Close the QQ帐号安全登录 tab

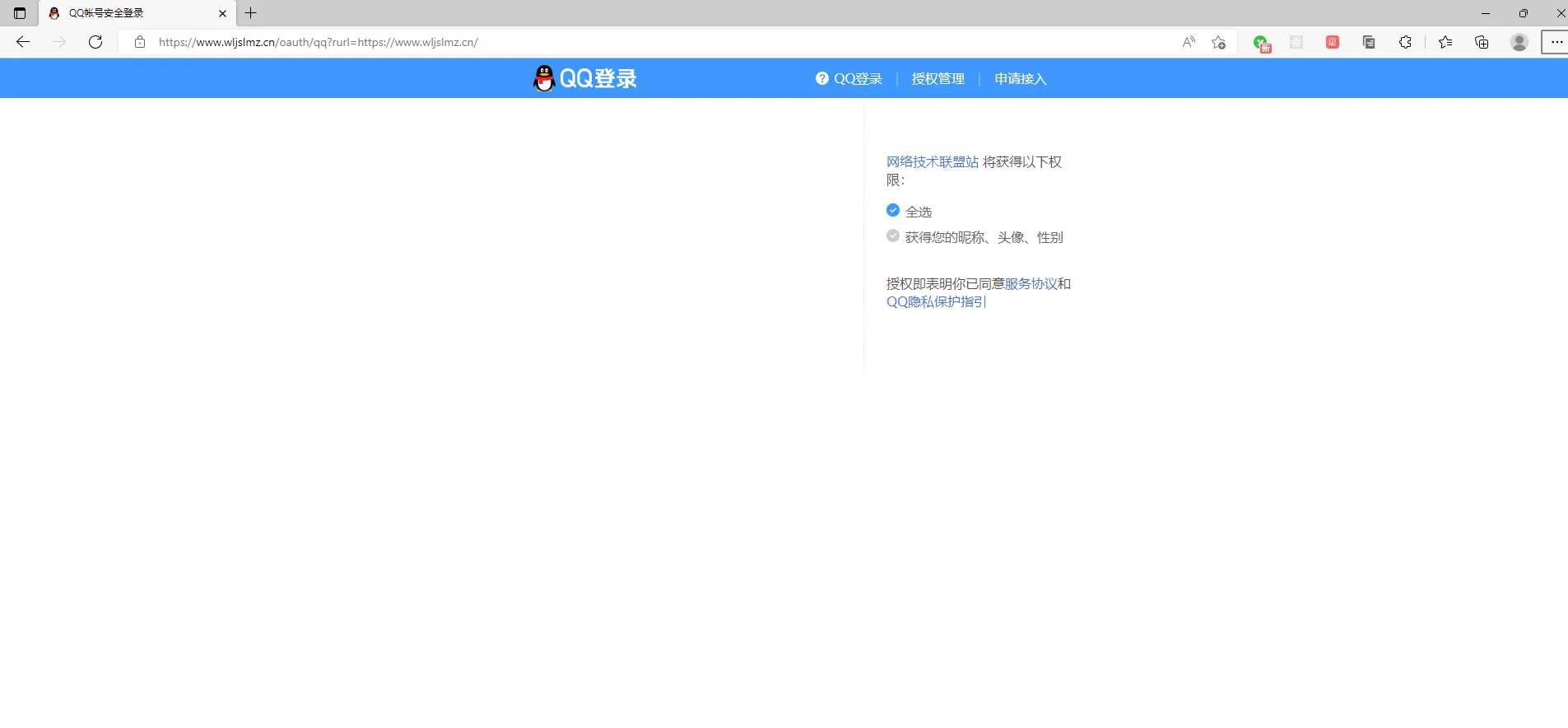point(222,13)
